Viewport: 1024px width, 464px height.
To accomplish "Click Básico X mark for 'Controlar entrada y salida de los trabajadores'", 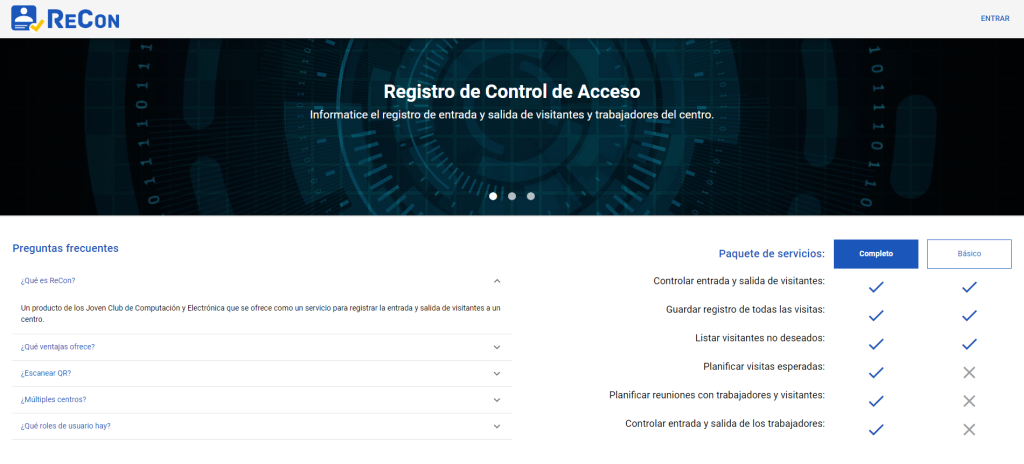I will click(969, 429).
